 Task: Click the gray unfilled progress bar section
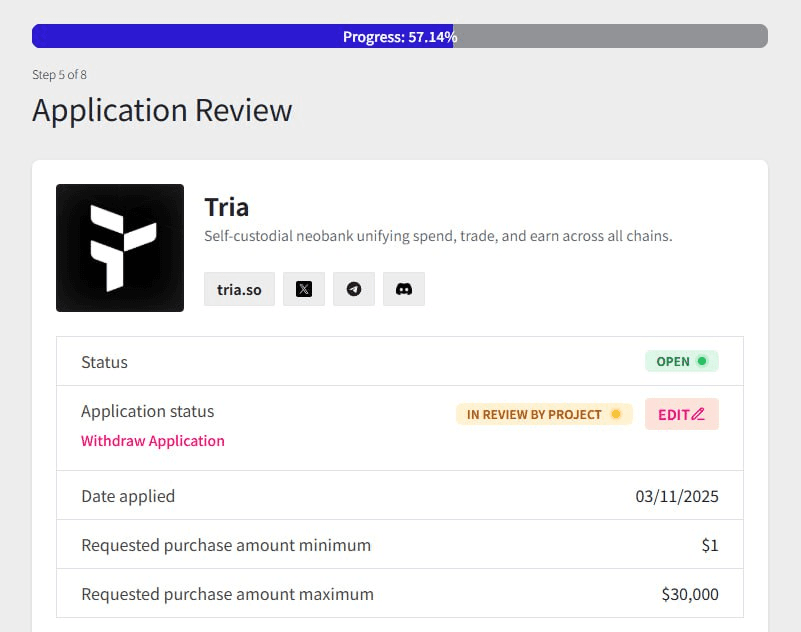(x=610, y=36)
